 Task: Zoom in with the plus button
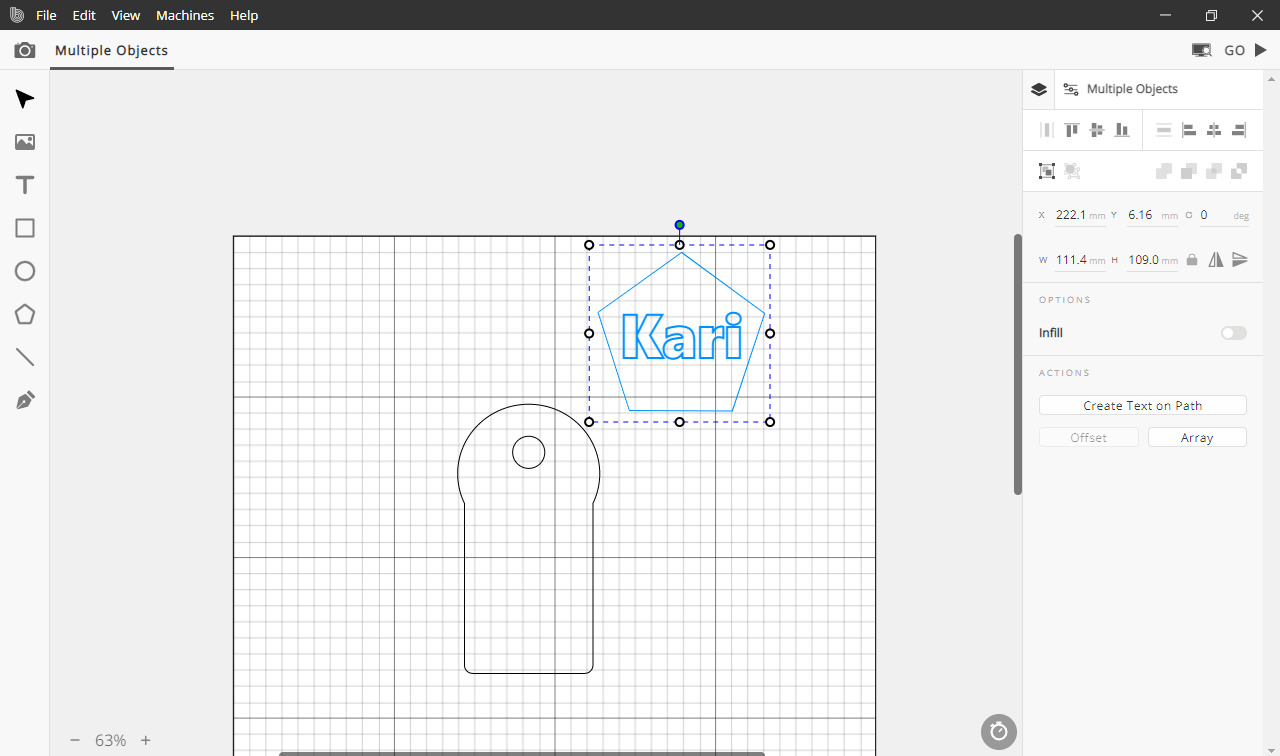146,740
